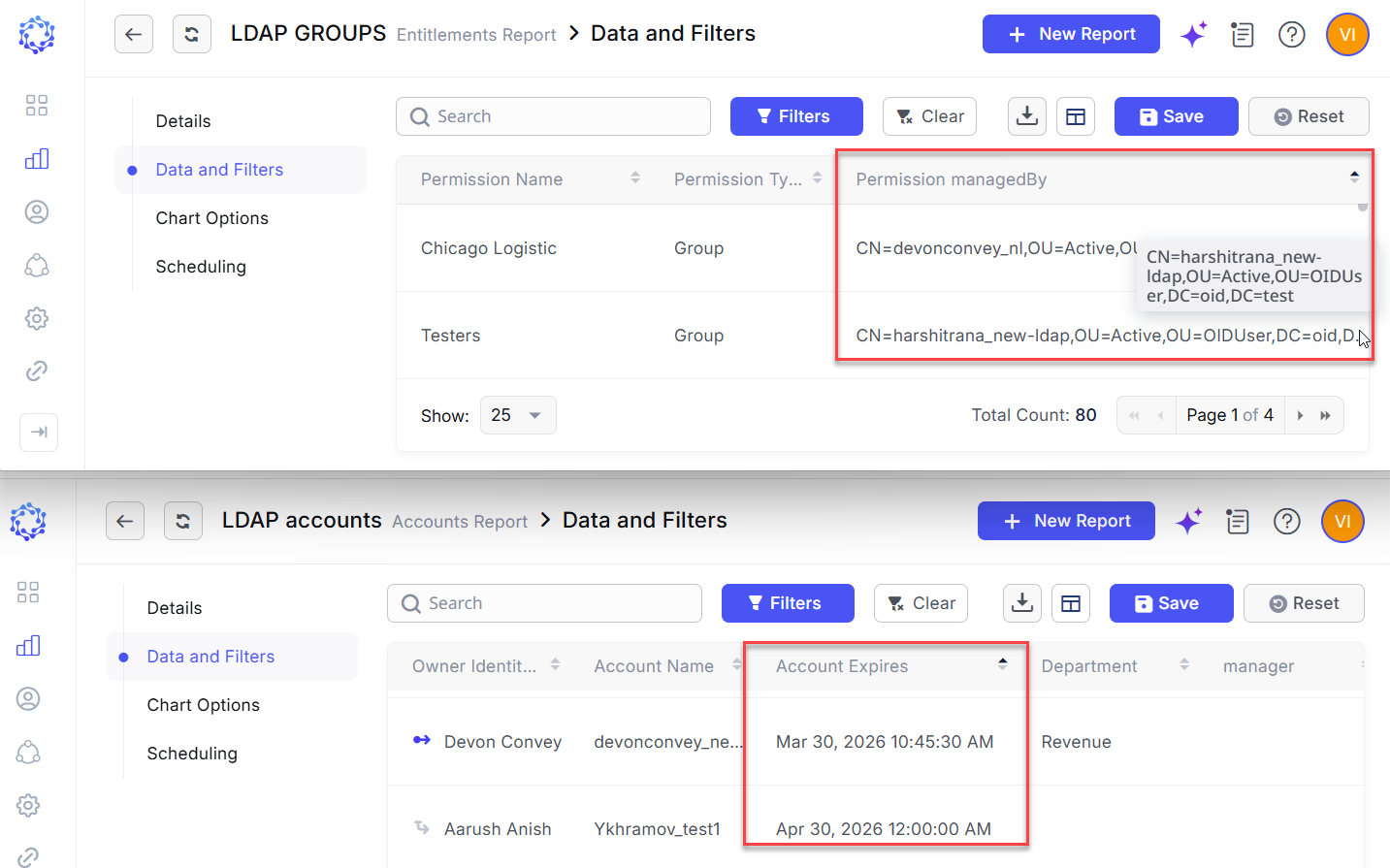The width and height of the screenshot is (1390, 868).
Task: Click New Report button in LDAP accounts window
Action: point(1066,521)
